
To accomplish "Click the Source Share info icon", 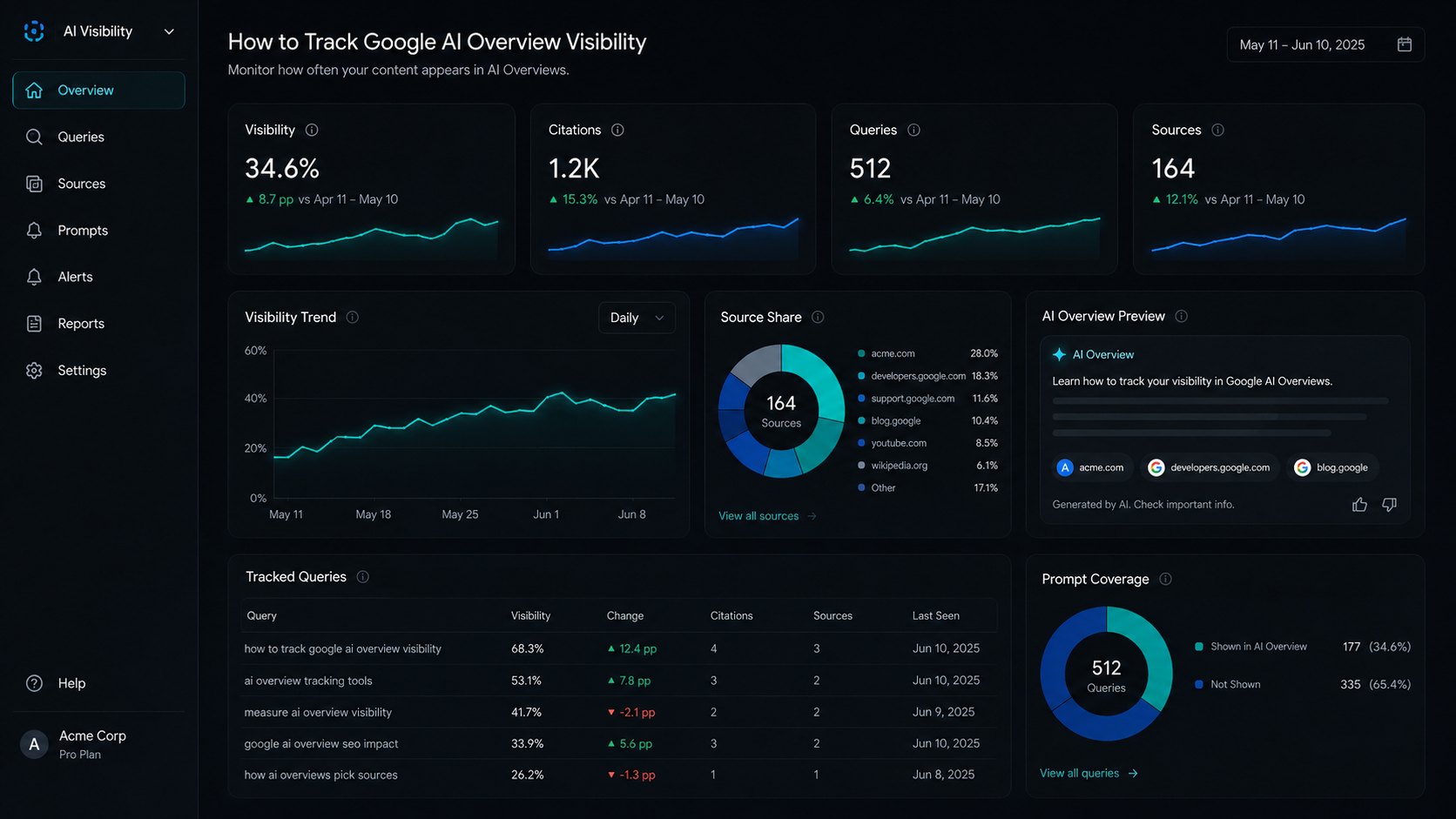I will pos(818,317).
